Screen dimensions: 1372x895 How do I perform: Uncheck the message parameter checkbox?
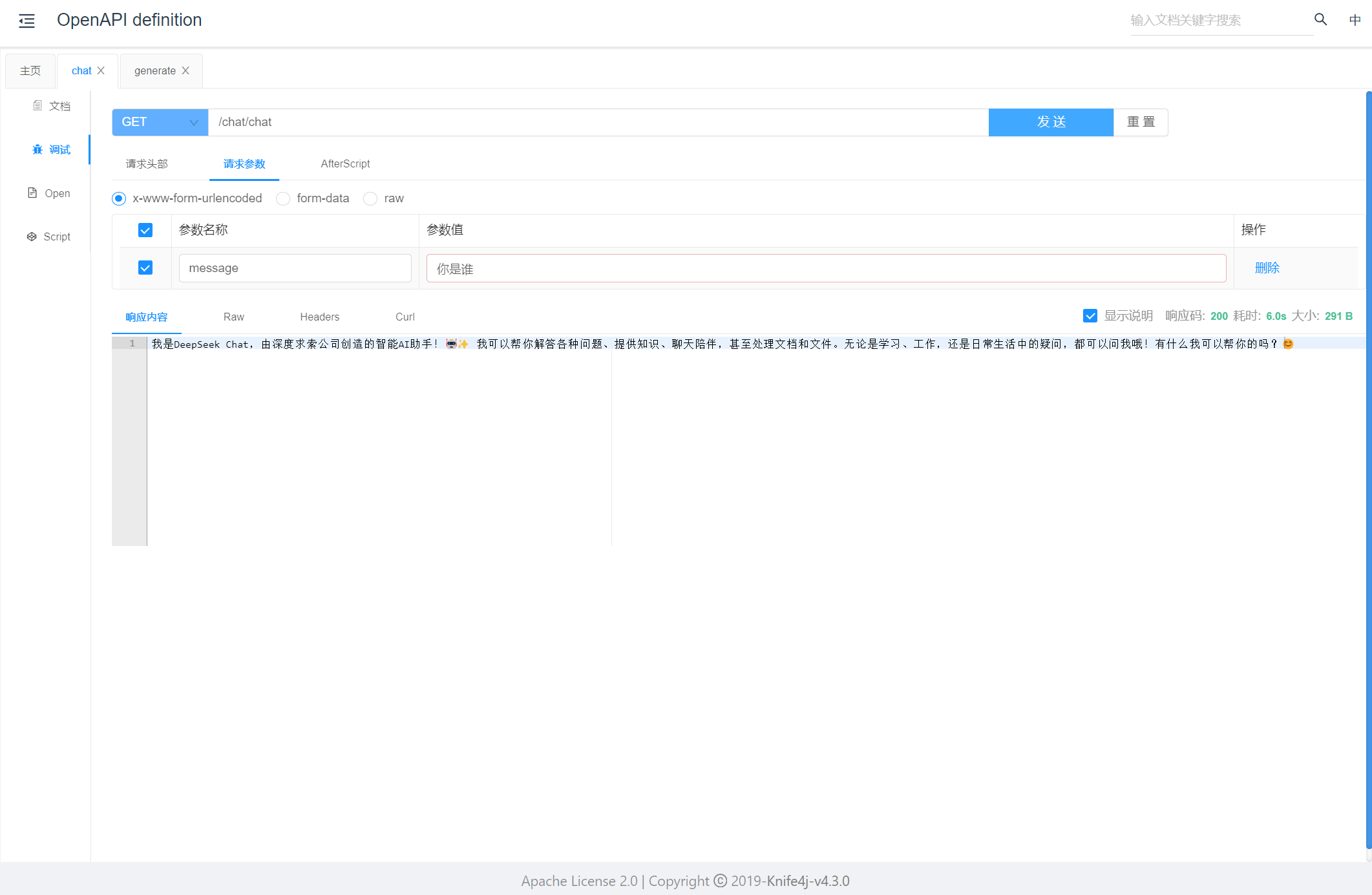point(145,268)
